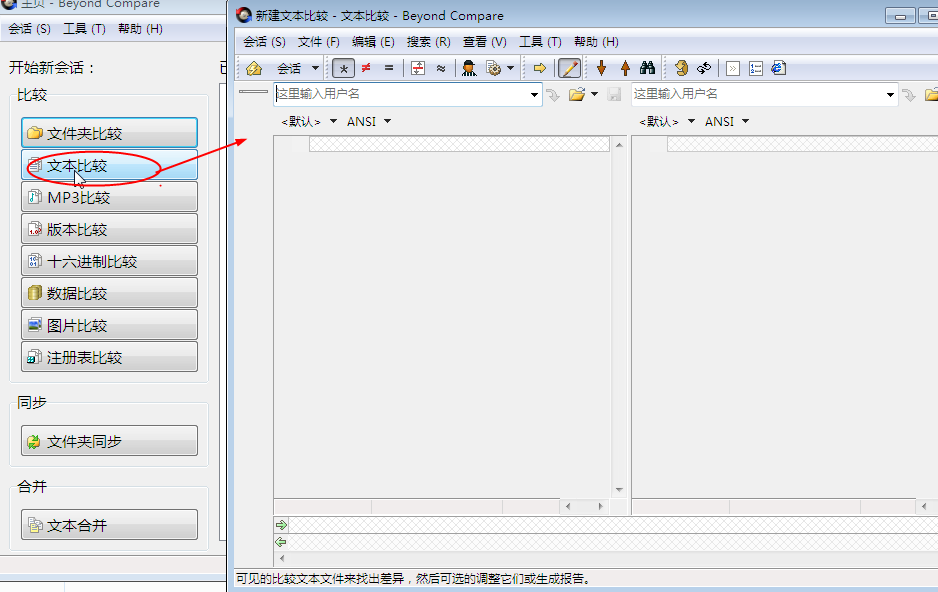Start a 图片比较 session
This screenshot has width=938, height=592.
(x=109, y=325)
